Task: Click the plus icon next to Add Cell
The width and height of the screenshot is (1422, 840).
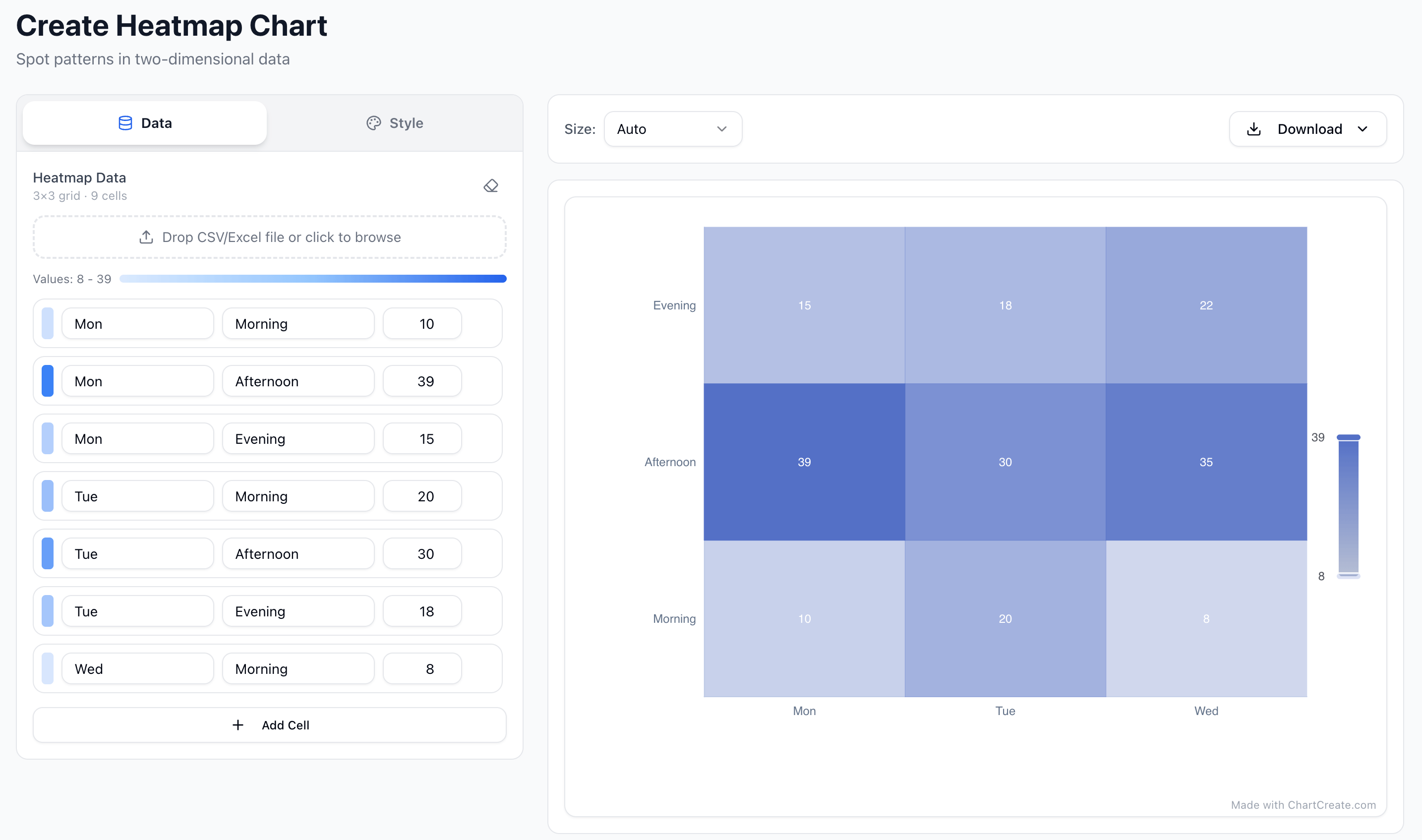Action: (237, 724)
